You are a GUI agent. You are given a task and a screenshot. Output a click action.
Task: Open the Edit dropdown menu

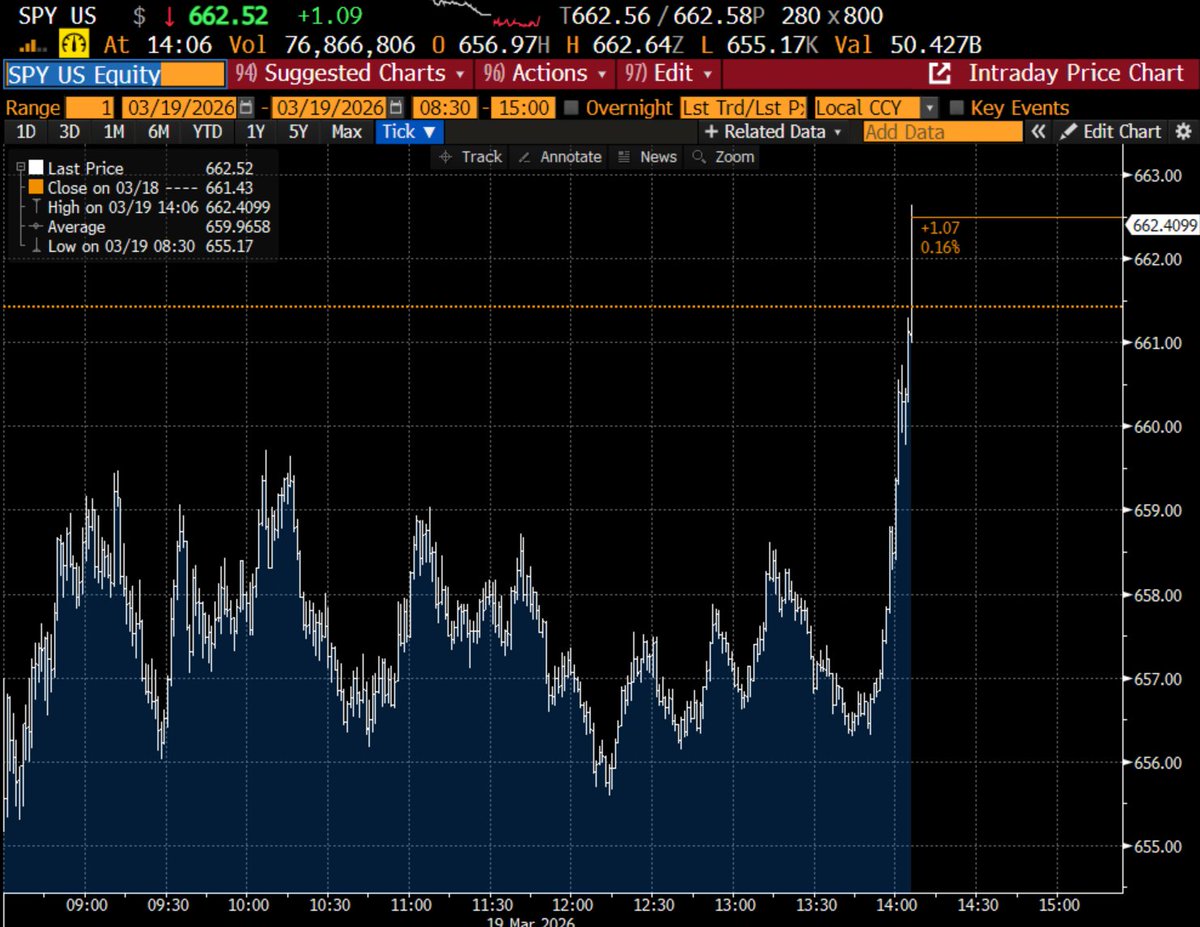670,73
